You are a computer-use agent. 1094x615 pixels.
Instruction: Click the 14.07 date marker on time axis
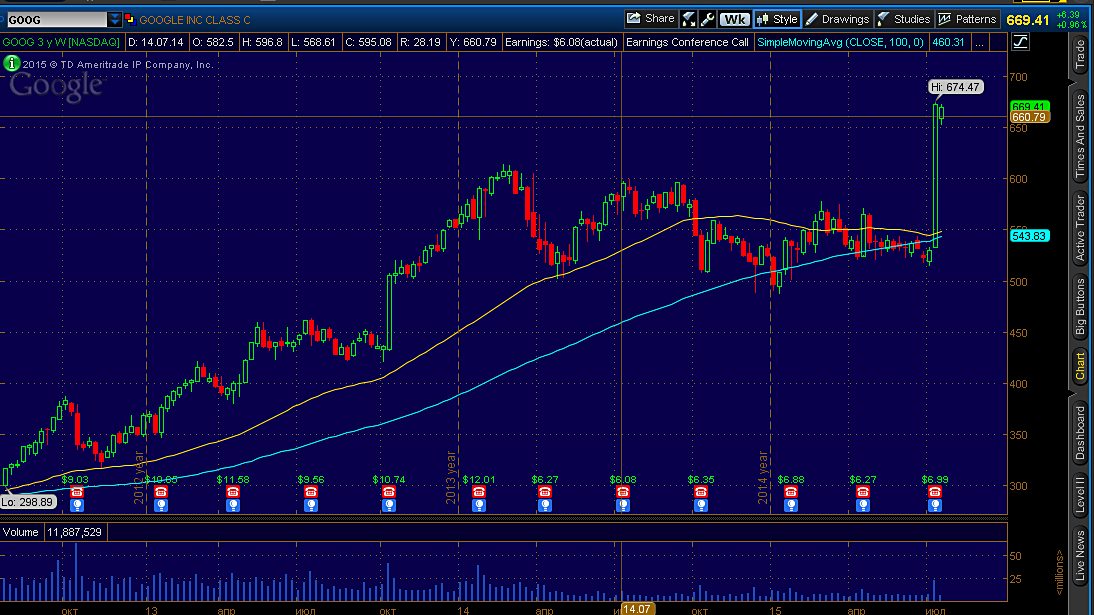636,609
